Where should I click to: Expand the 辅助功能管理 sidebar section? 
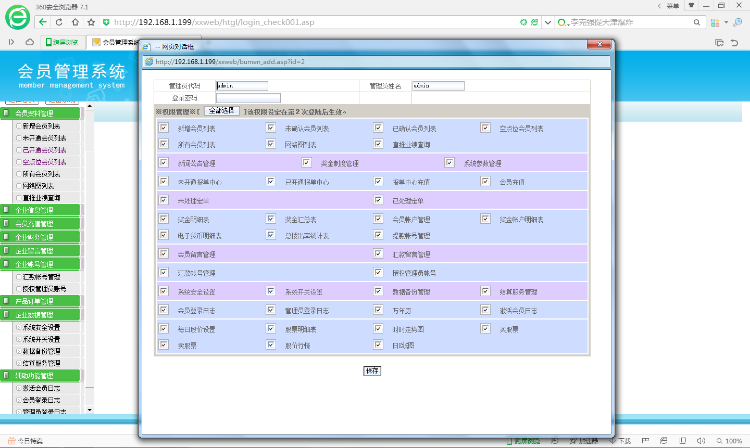coord(40,375)
